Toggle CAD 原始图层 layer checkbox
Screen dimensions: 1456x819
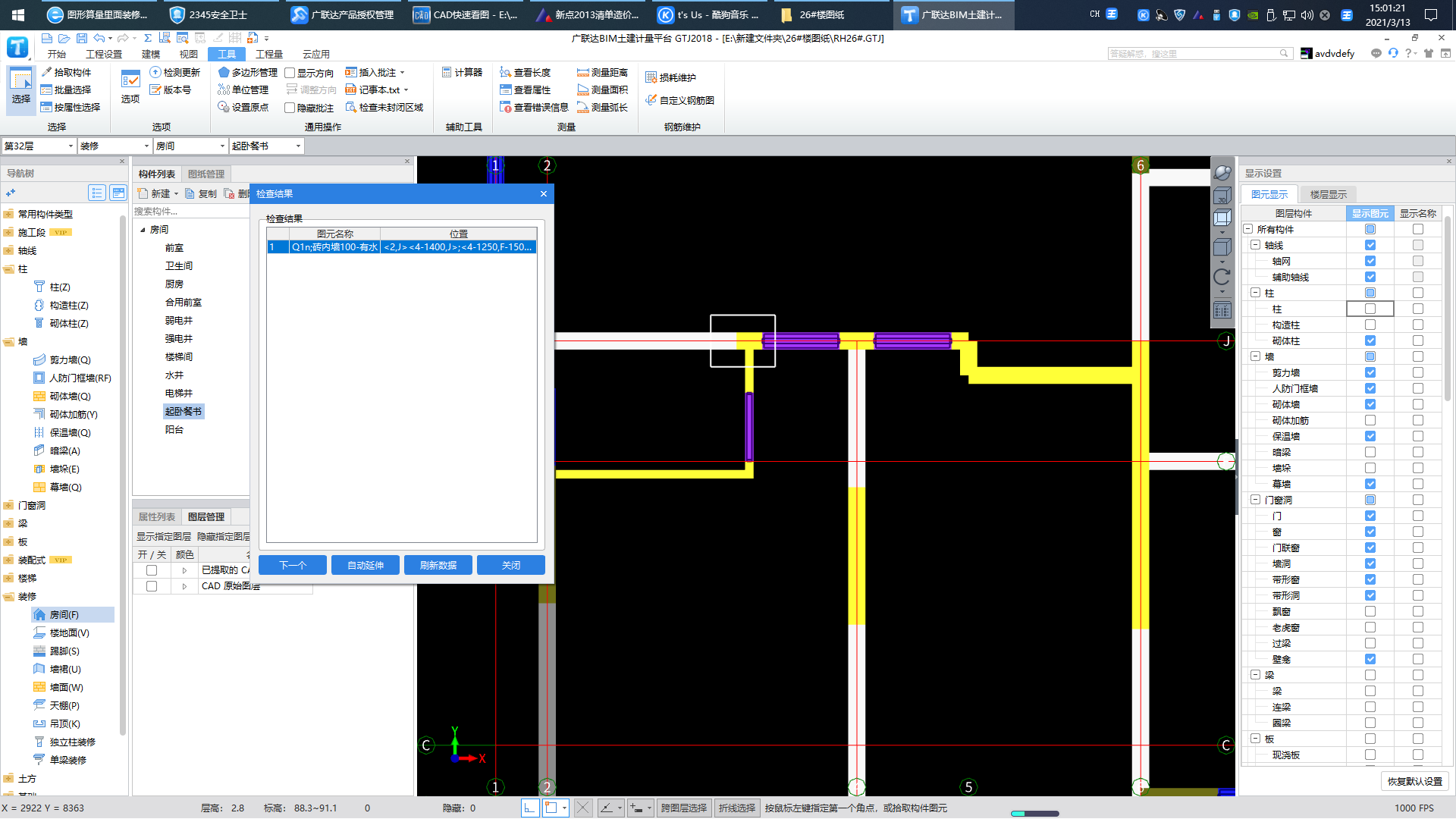click(x=152, y=586)
